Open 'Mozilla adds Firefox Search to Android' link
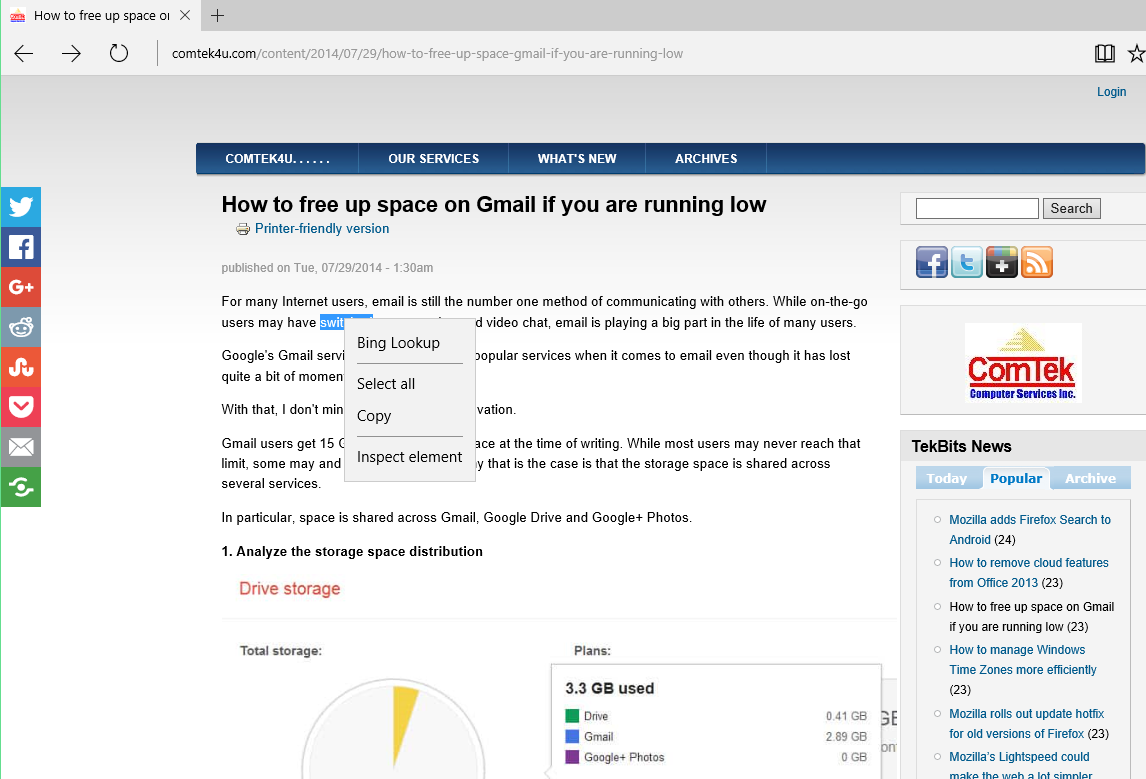Image resolution: width=1146 pixels, height=779 pixels. pyautogui.click(x=1030, y=530)
